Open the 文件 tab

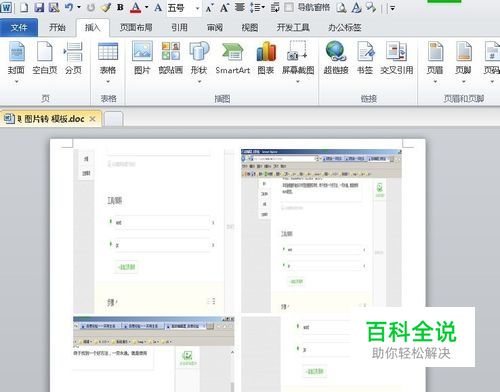(x=19, y=28)
